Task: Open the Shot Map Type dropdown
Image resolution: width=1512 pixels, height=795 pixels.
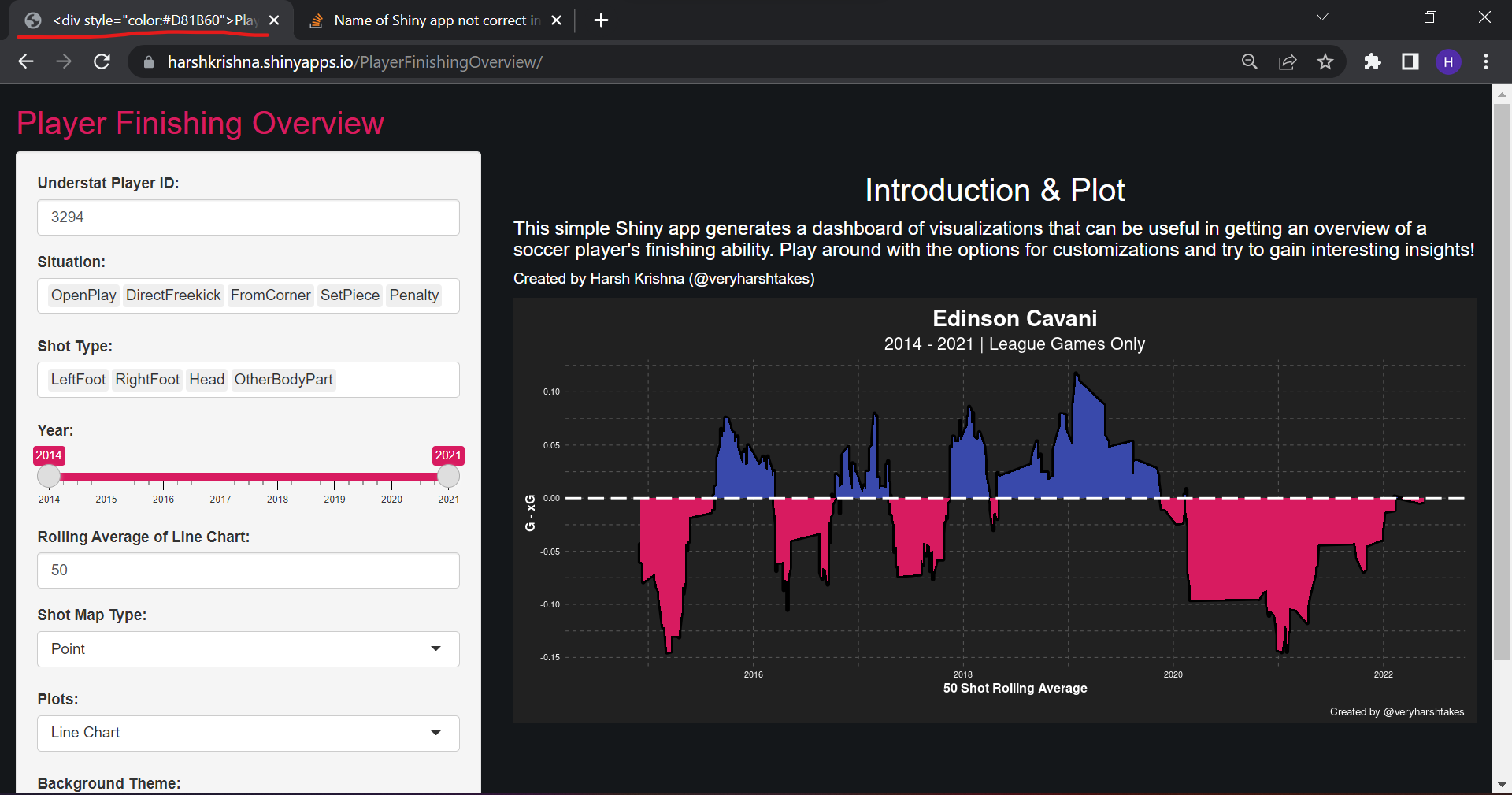Action: point(248,648)
